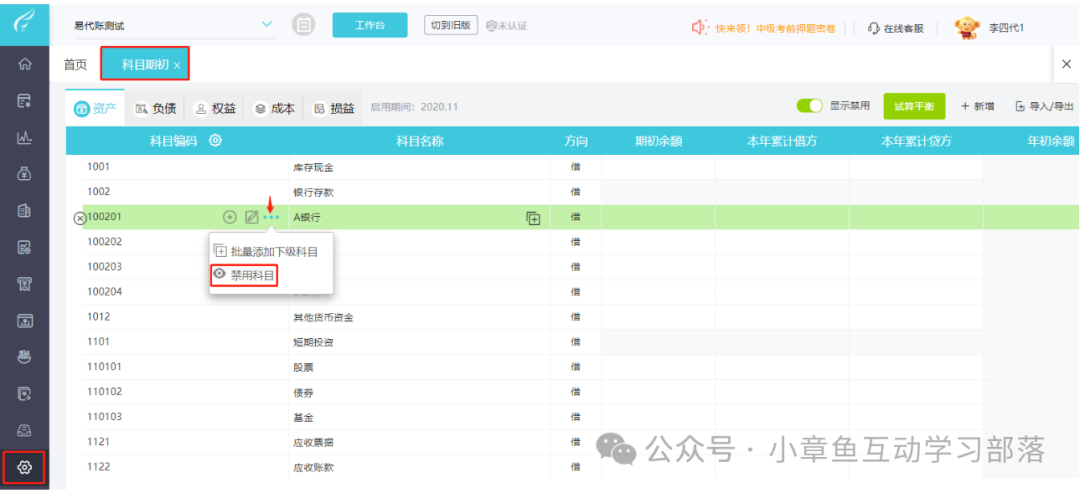Image resolution: width=1080 pixels, height=493 pixels.
Task: Open the 导入/导出 menu
Action: (1044, 106)
